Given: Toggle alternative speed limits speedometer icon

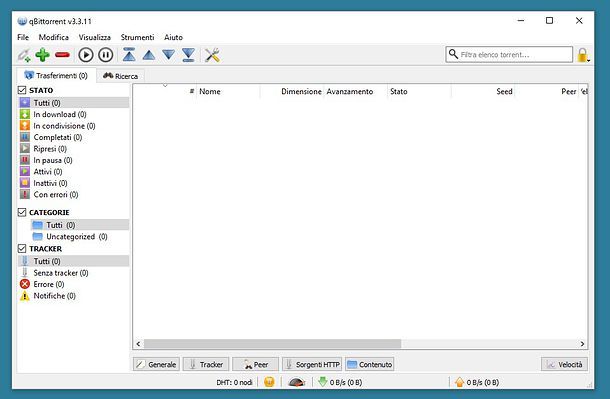Looking at the screenshot, I should tap(296, 382).
